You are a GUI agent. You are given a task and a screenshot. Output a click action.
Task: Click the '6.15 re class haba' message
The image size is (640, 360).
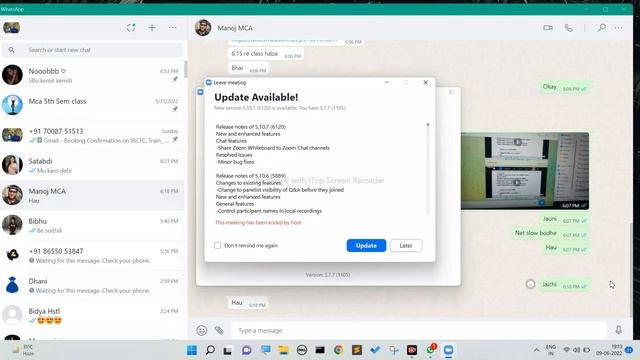(x=266, y=54)
